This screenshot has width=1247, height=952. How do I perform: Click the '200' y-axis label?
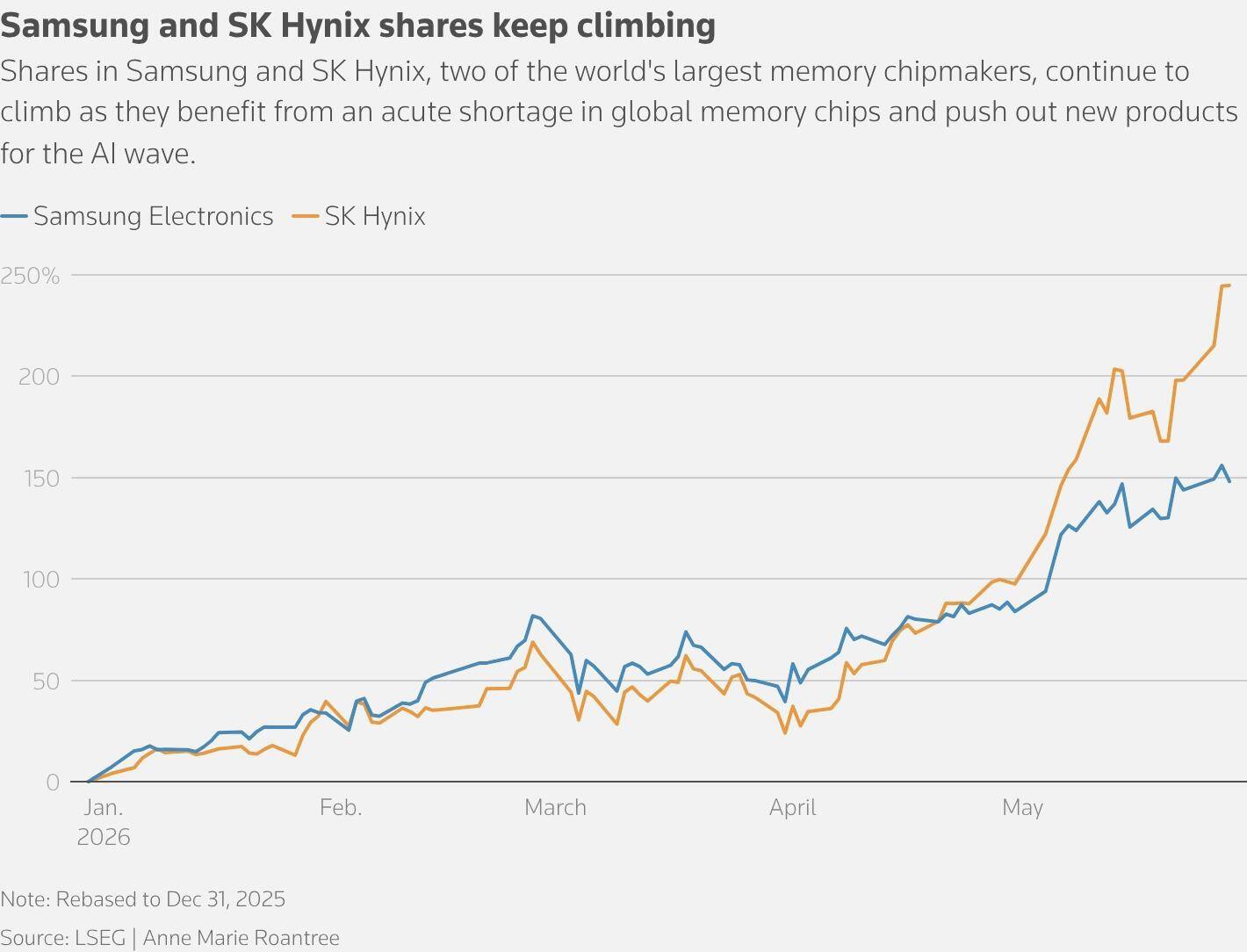click(39, 377)
